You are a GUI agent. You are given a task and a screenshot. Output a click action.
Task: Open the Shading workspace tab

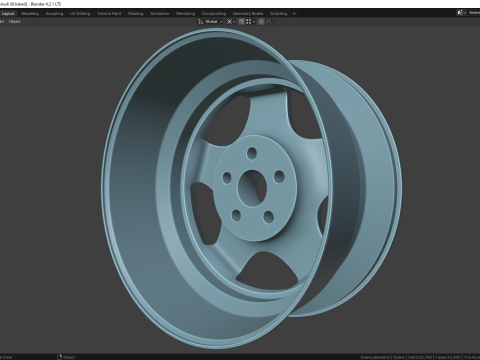pyautogui.click(x=136, y=14)
